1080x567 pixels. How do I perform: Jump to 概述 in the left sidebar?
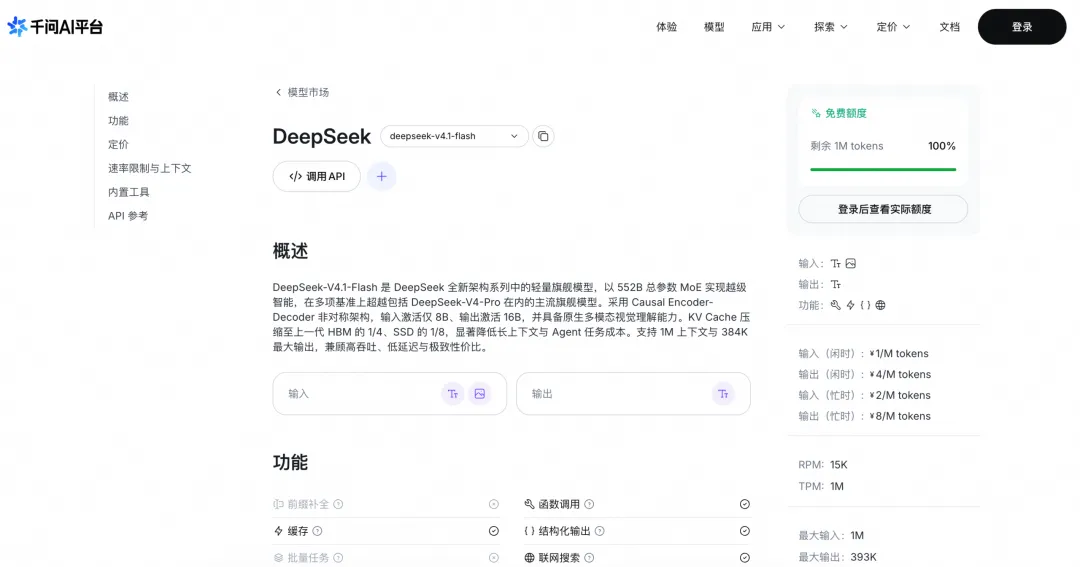coord(118,97)
